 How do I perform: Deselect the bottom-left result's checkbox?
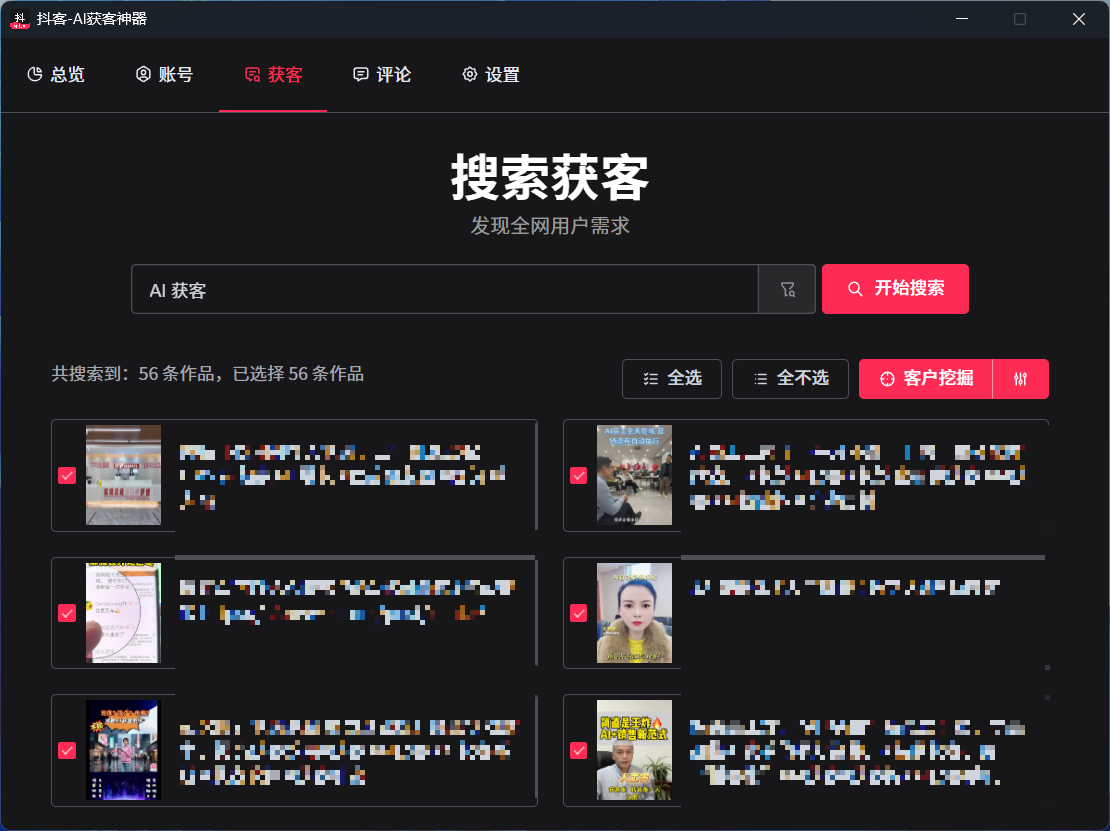(x=67, y=750)
